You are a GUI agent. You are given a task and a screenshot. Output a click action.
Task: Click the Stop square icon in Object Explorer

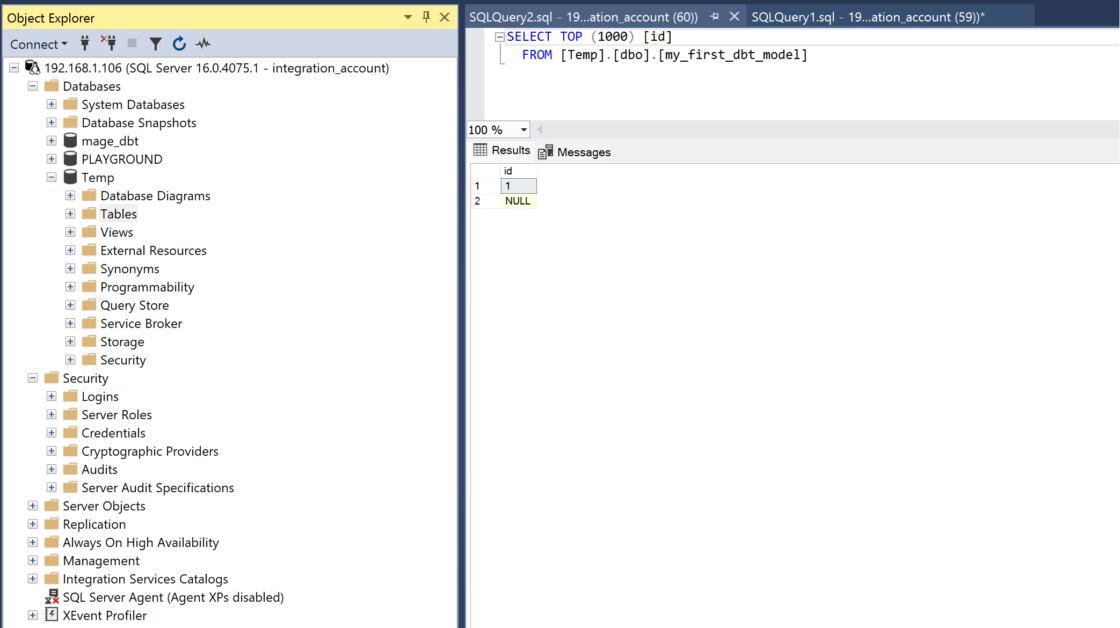132,44
